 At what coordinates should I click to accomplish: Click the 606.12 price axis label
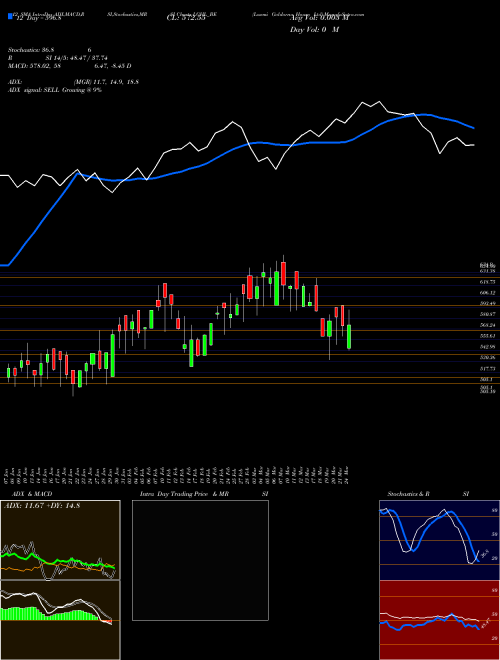coord(487,293)
